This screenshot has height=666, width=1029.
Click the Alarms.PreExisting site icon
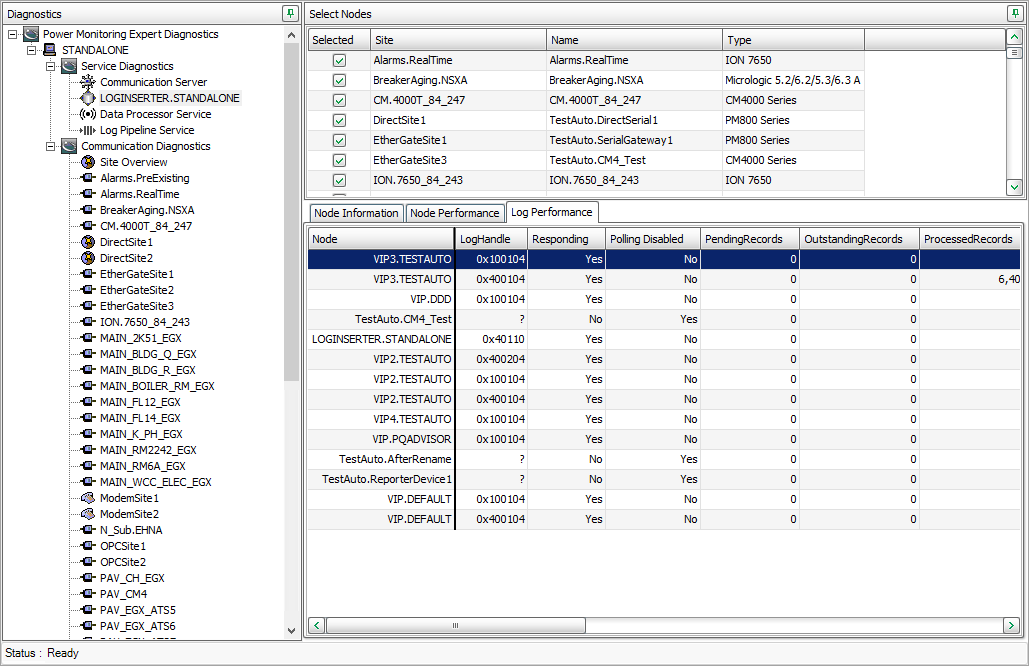pos(88,178)
